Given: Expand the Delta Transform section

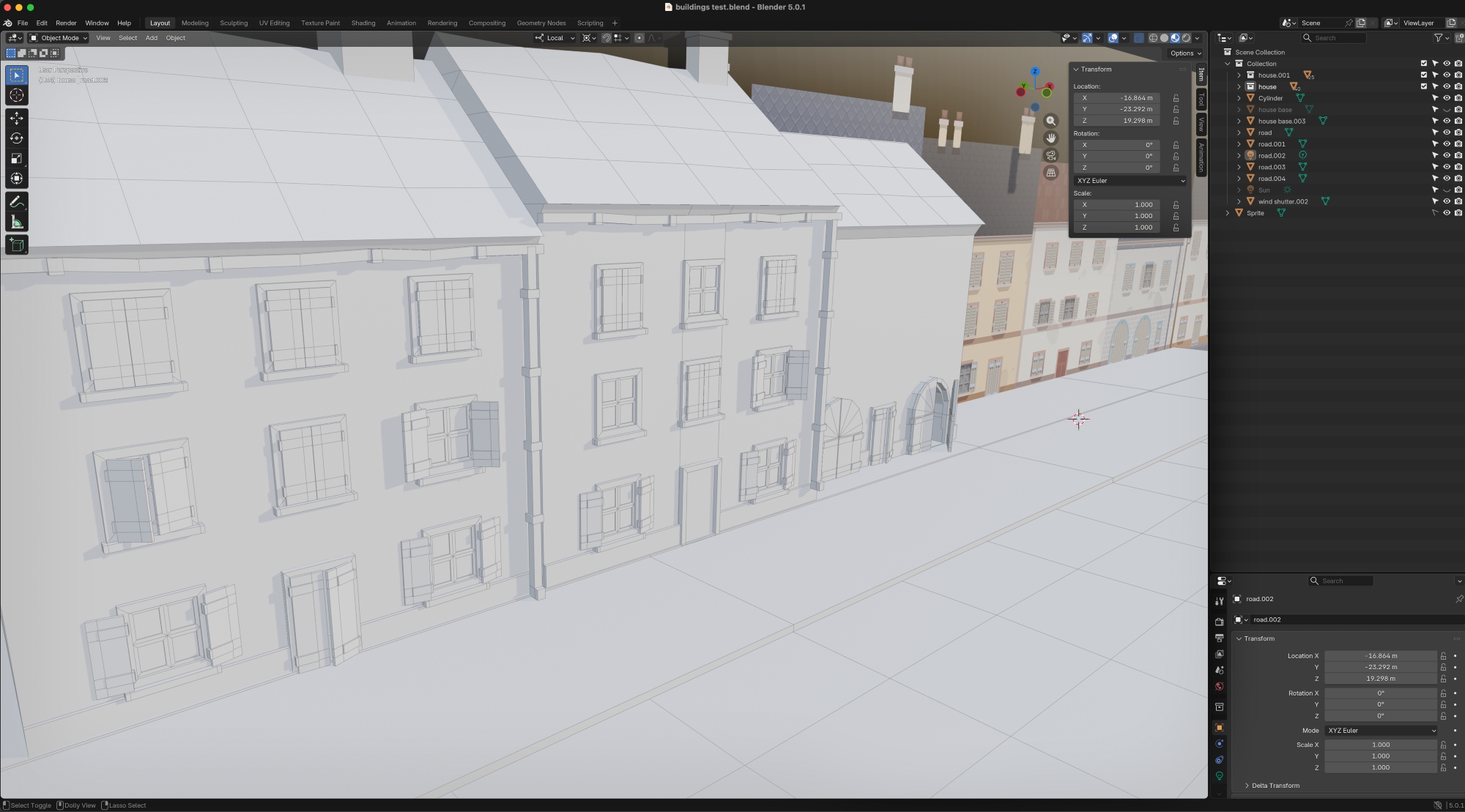Looking at the screenshot, I should click(1275, 786).
